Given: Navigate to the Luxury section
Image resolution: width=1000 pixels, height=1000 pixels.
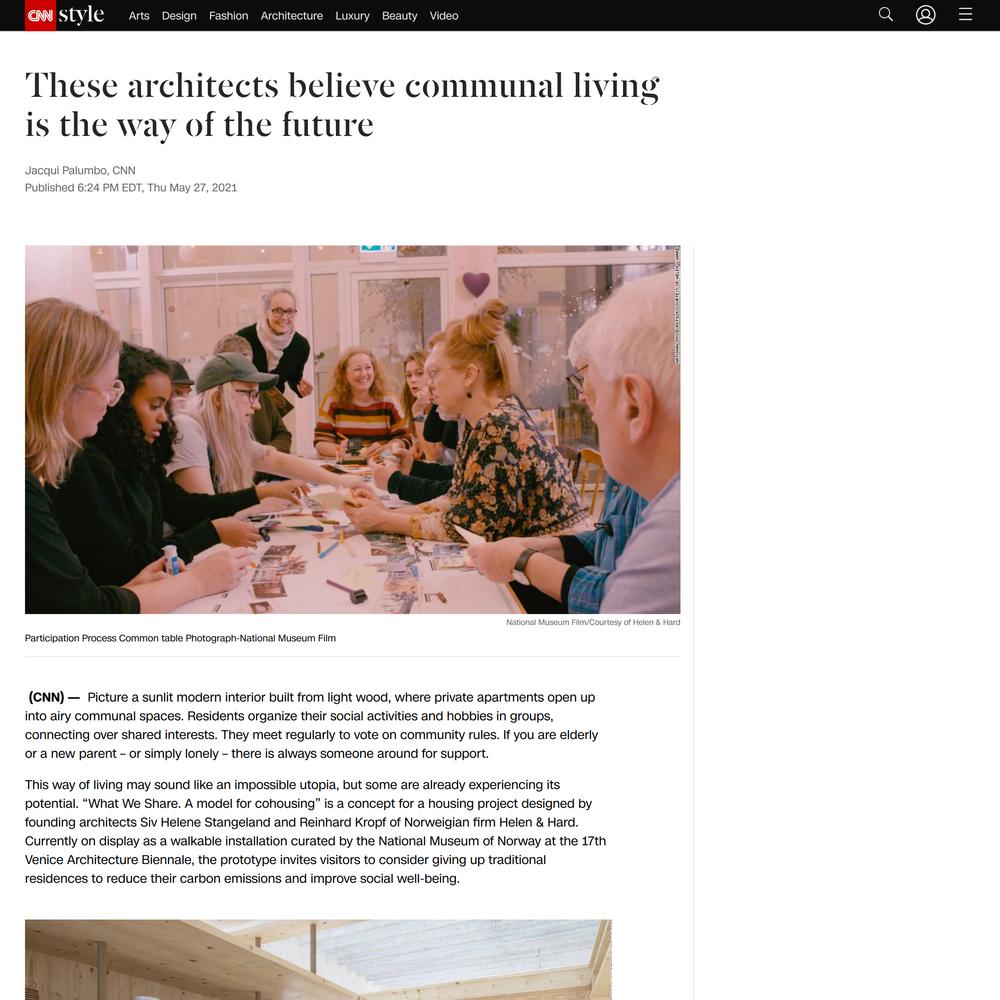Looking at the screenshot, I should coord(352,16).
